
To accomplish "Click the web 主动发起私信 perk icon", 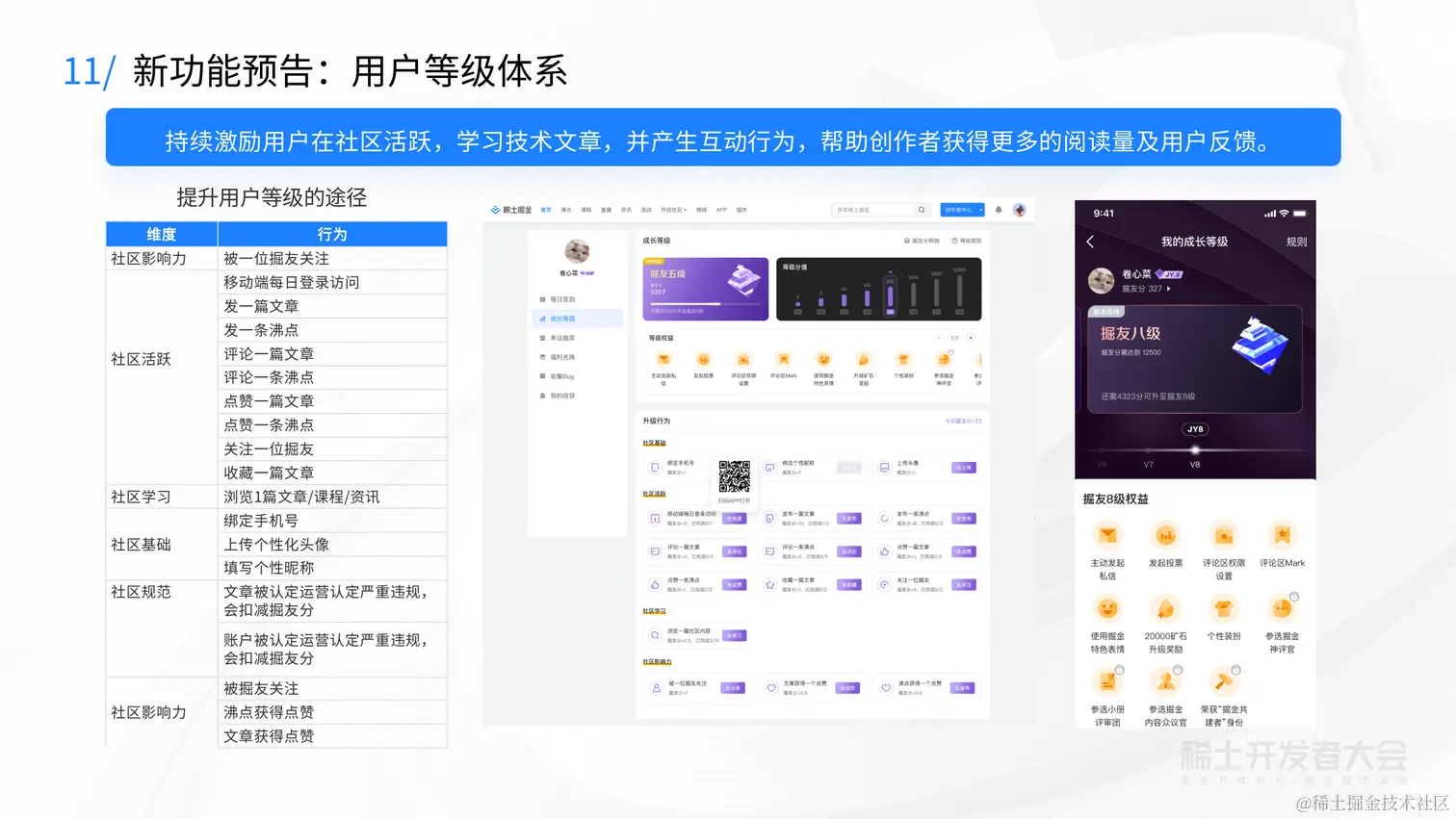I will [x=663, y=360].
